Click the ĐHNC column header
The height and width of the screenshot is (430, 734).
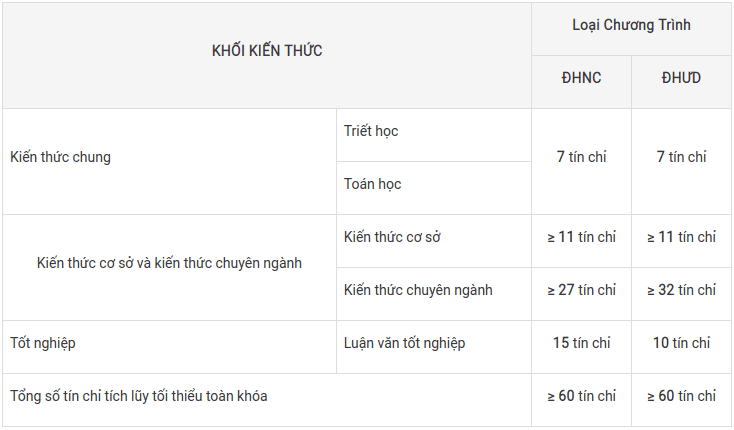pos(581,78)
